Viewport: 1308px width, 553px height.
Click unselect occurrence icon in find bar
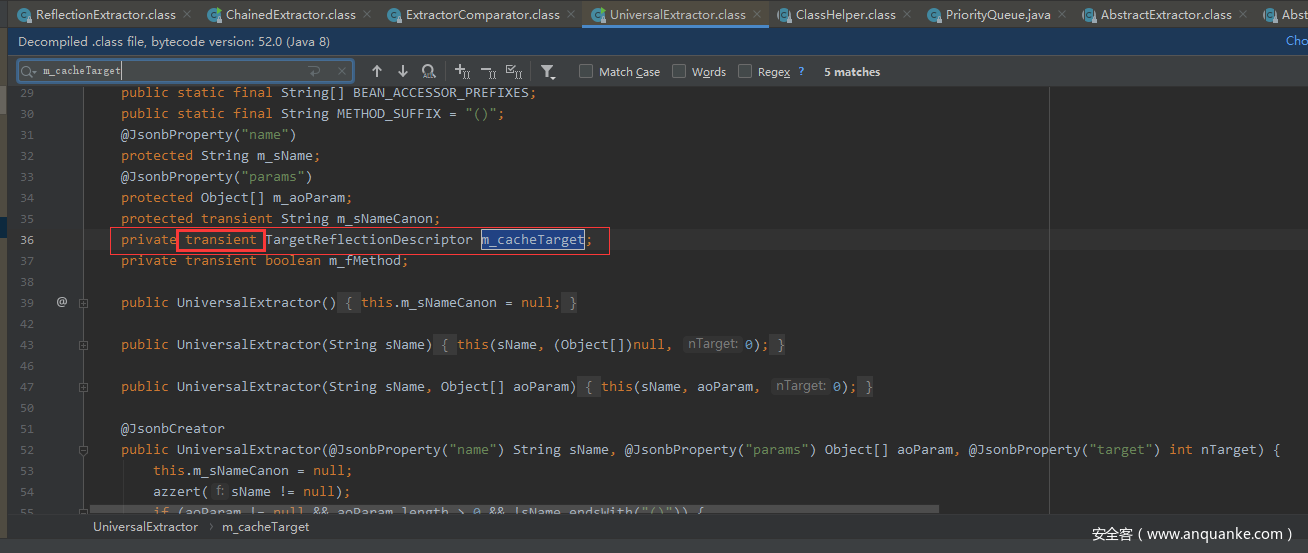click(x=488, y=71)
